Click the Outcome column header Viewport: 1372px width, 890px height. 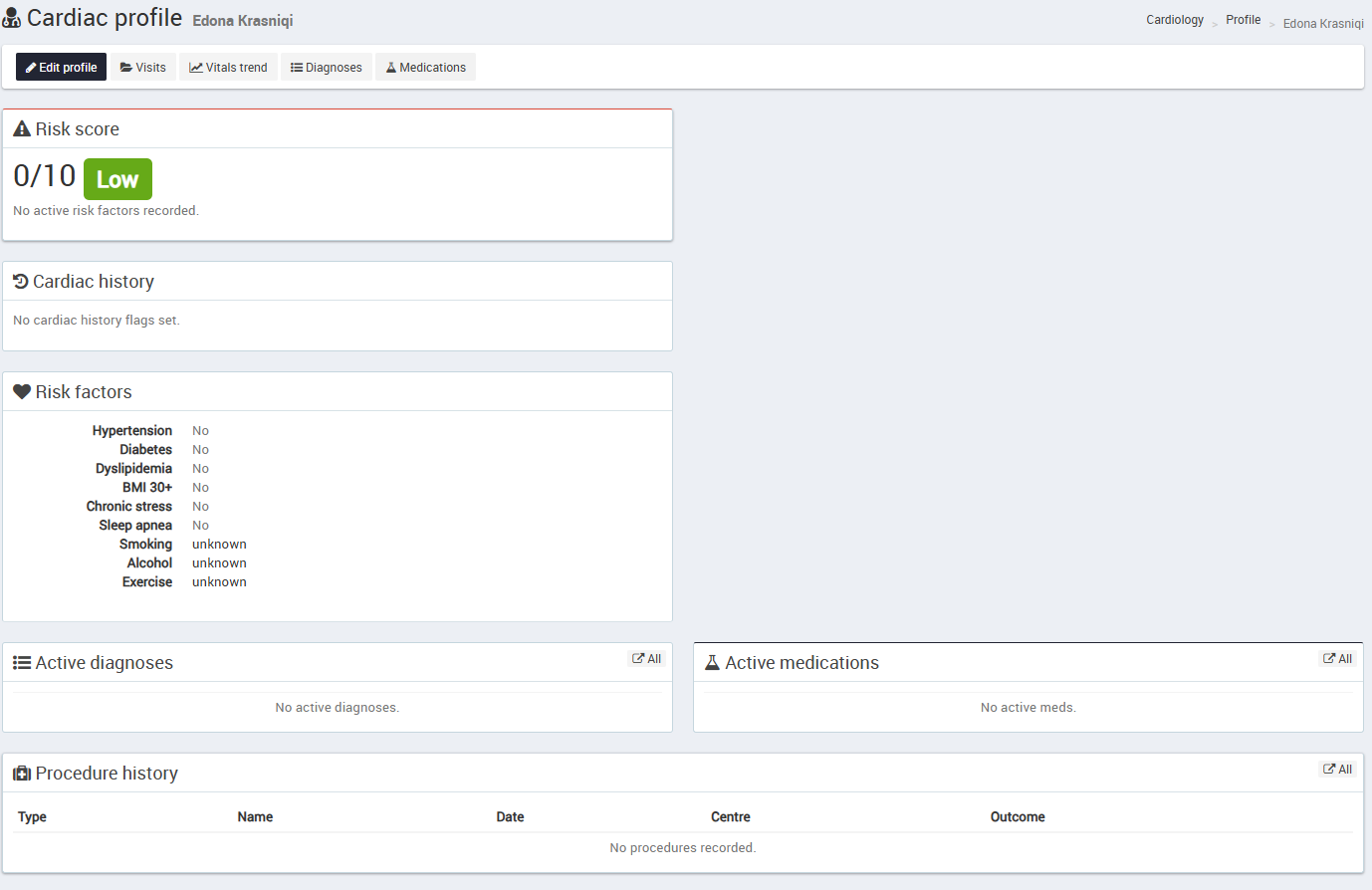pyautogui.click(x=1018, y=816)
